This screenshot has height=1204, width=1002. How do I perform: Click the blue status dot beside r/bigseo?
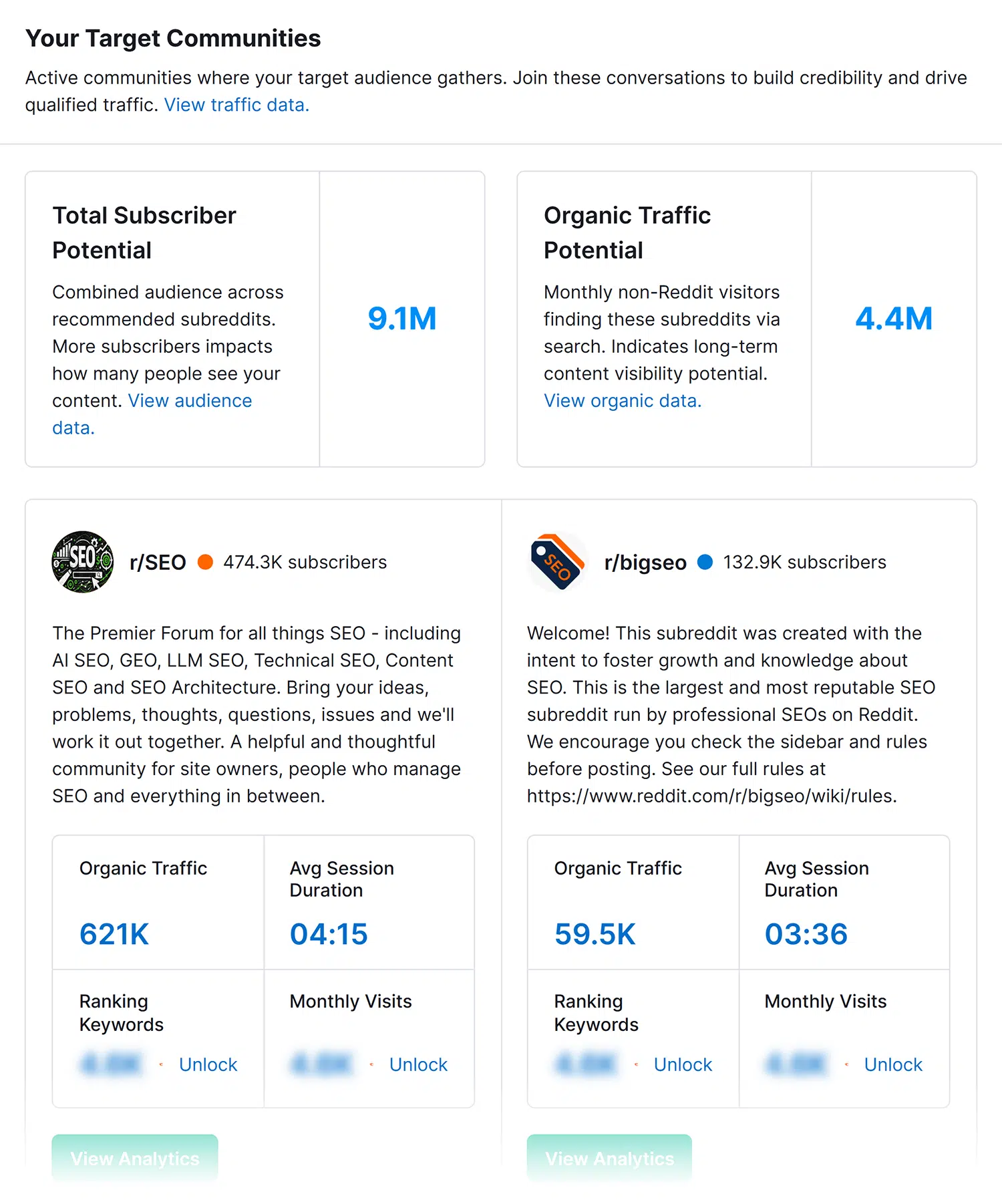(x=705, y=562)
